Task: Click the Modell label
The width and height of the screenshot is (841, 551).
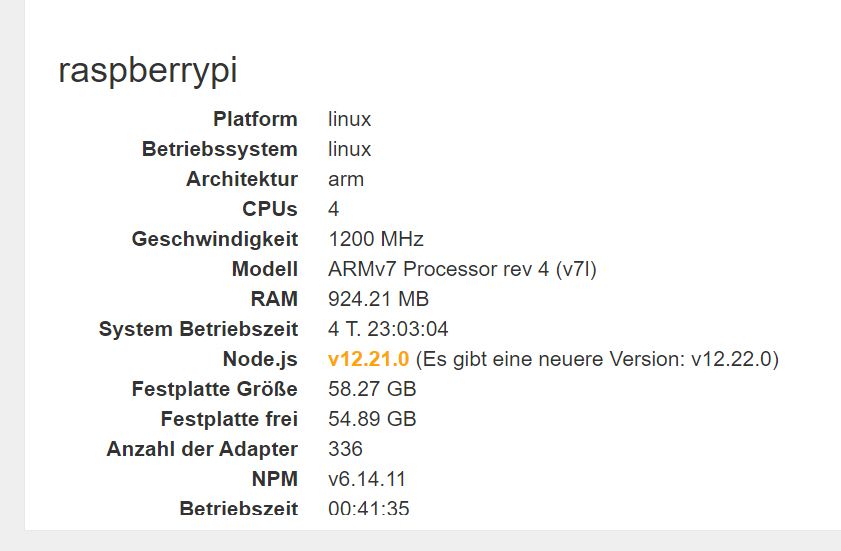Action: click(264, 269)
